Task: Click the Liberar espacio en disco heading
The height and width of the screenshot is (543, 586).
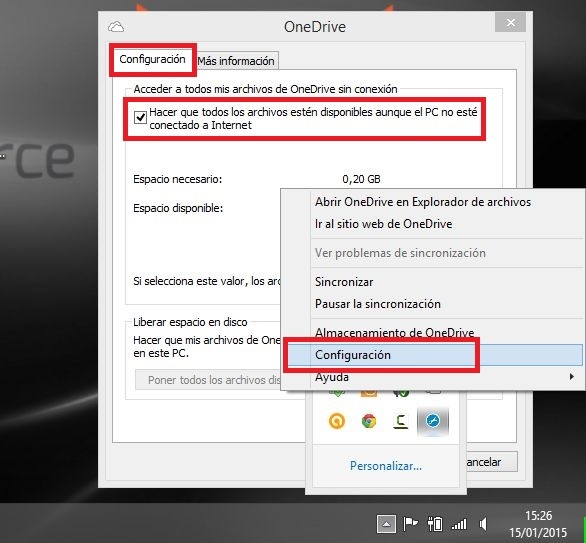Action: point(190,322)
